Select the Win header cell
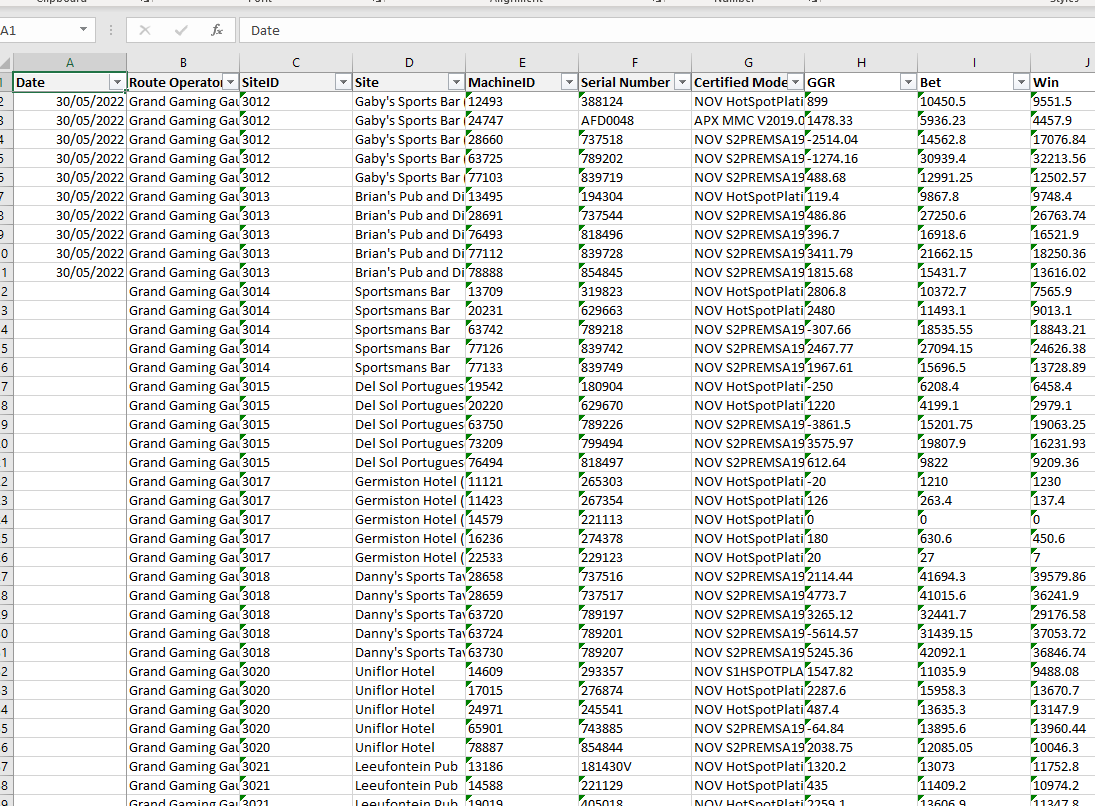This screenshot has width=1095, height=806. (x=1063, y=82)
